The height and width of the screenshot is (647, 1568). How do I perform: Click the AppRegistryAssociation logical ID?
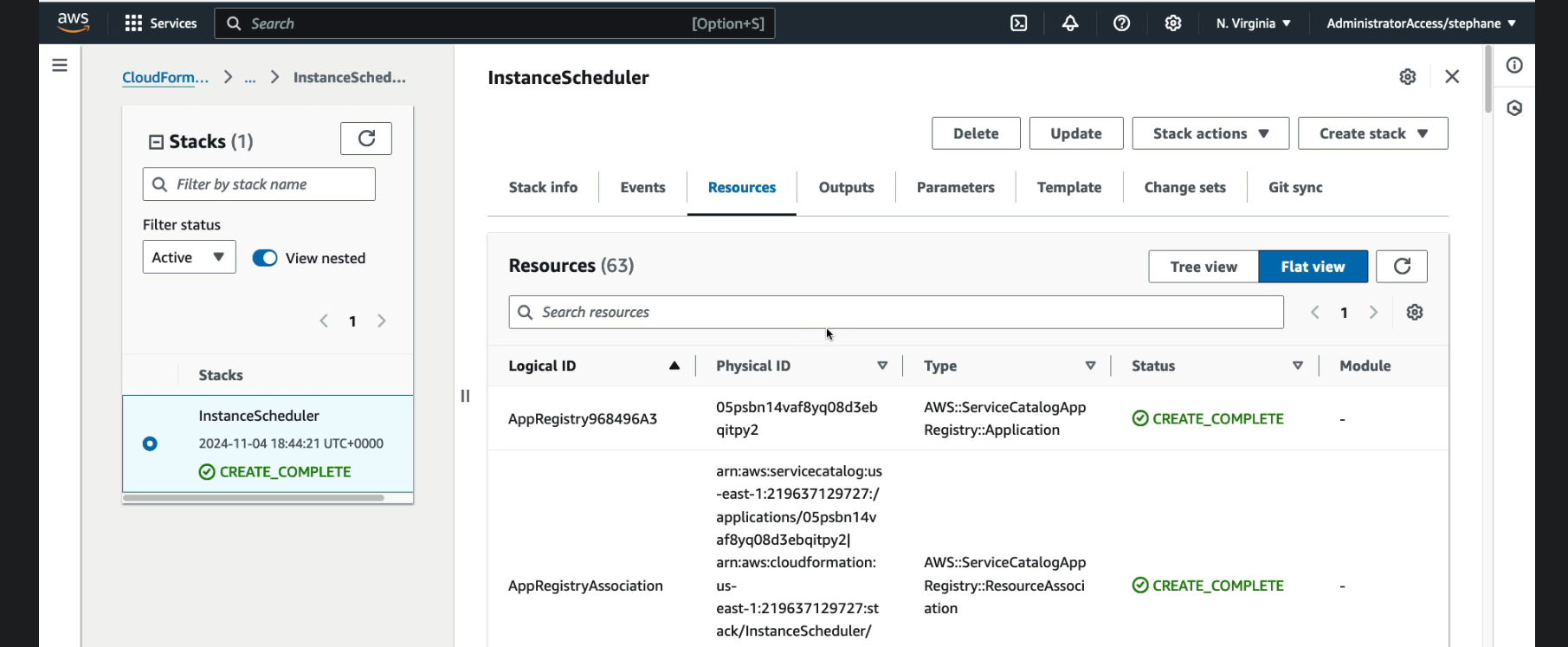click(x=585, y=586)
